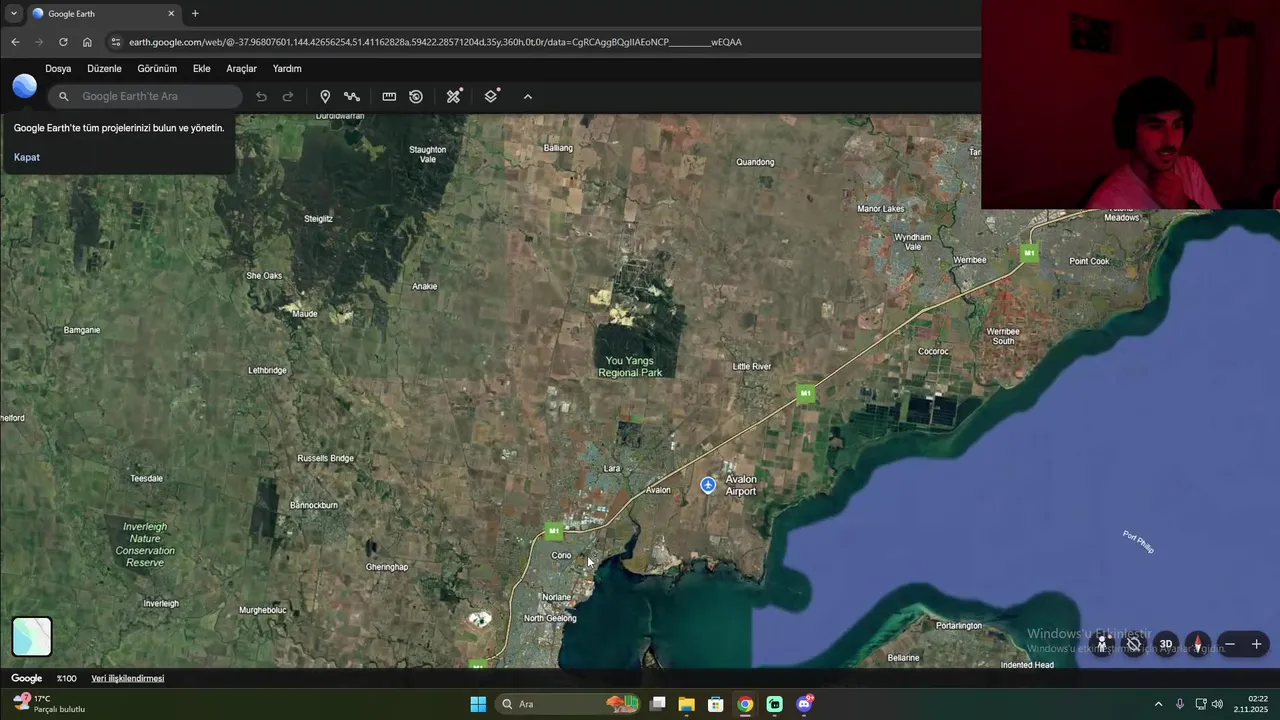Click the earth.google.com URL address bar

[435, 42]
